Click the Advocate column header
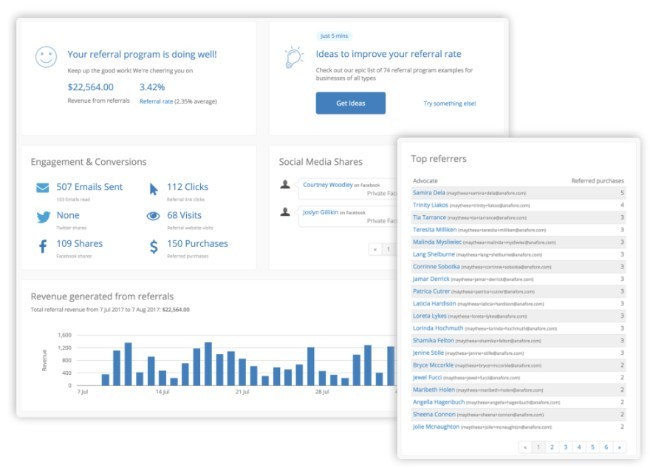 coord(425,181)
